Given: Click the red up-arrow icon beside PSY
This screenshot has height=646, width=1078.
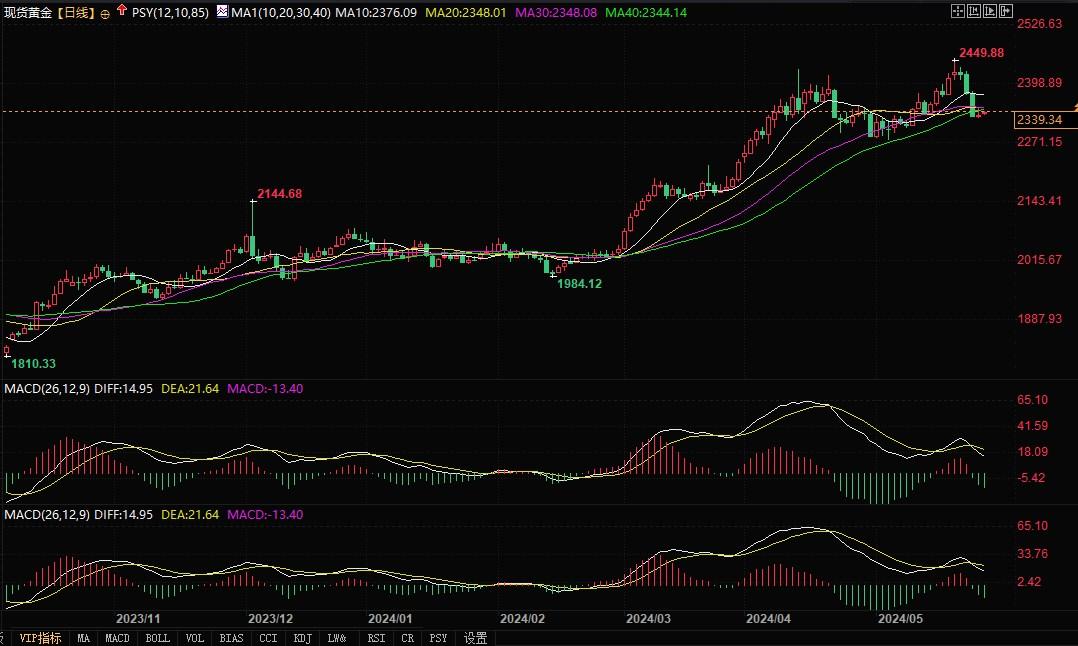Looking at the screenshot, I should pos(123,12).
